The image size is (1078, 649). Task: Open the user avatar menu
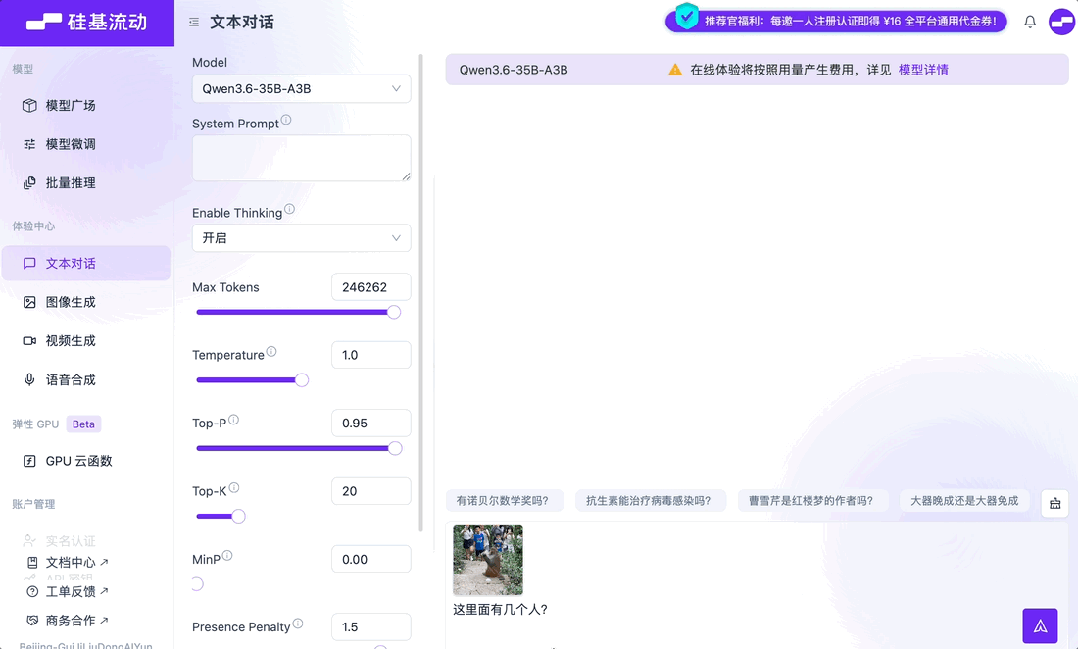pyautogui.click(x=1062, y=22)
